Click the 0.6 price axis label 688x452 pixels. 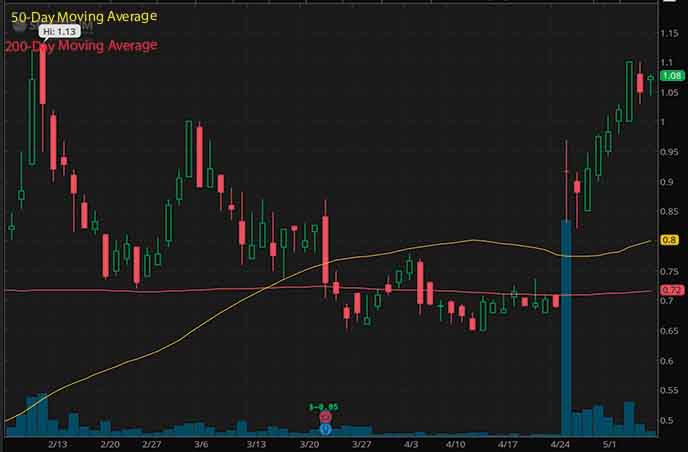pyautogui.click(x=666, y=361)
